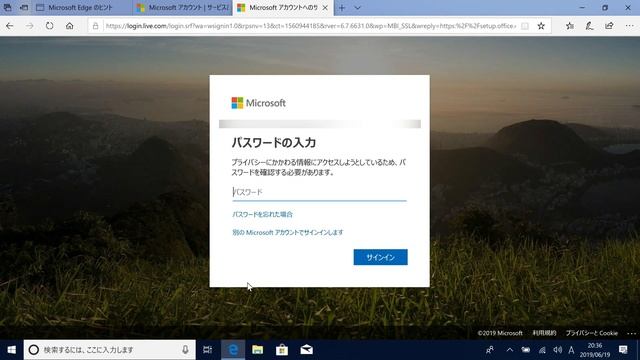
Task: Open the 利用規約 footer link
Action: click(x=544, y=333)
